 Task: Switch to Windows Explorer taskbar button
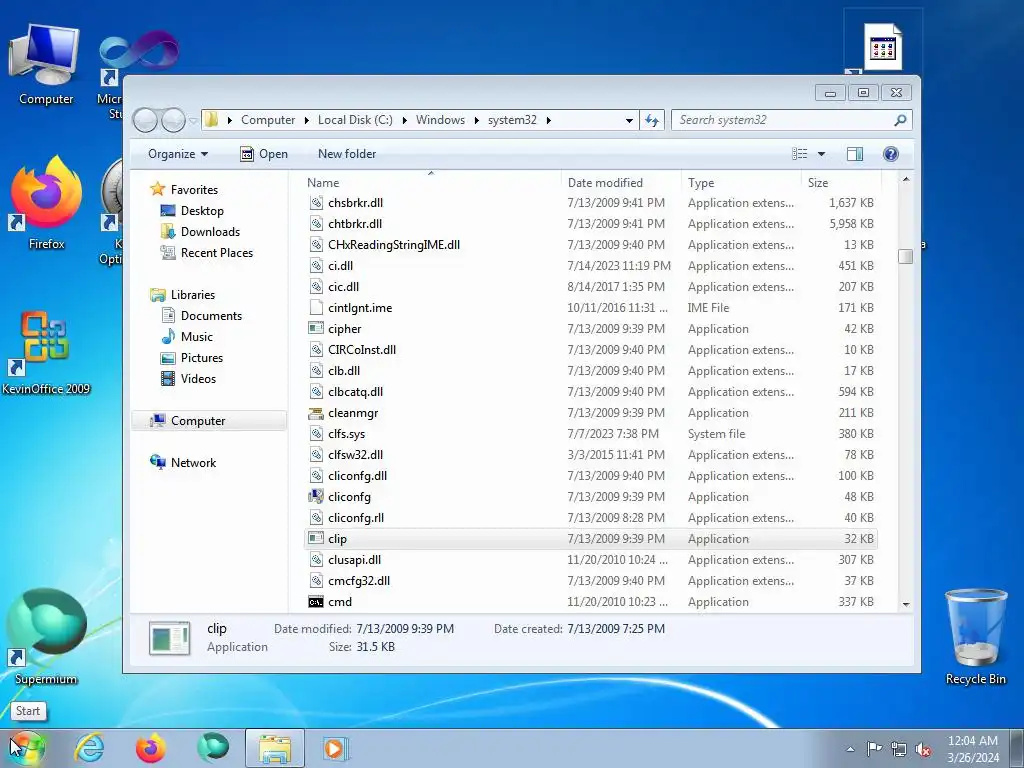(x=275, y=748)
